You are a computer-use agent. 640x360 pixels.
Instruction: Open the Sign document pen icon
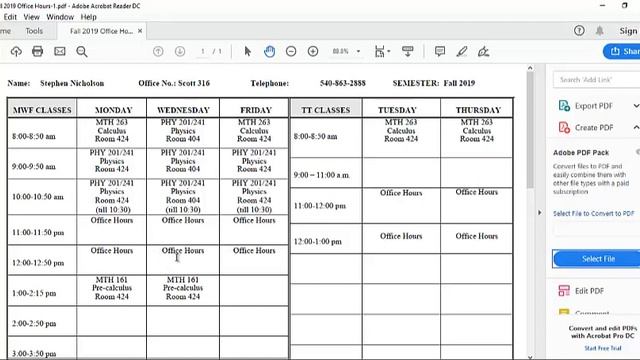point(483,51)
